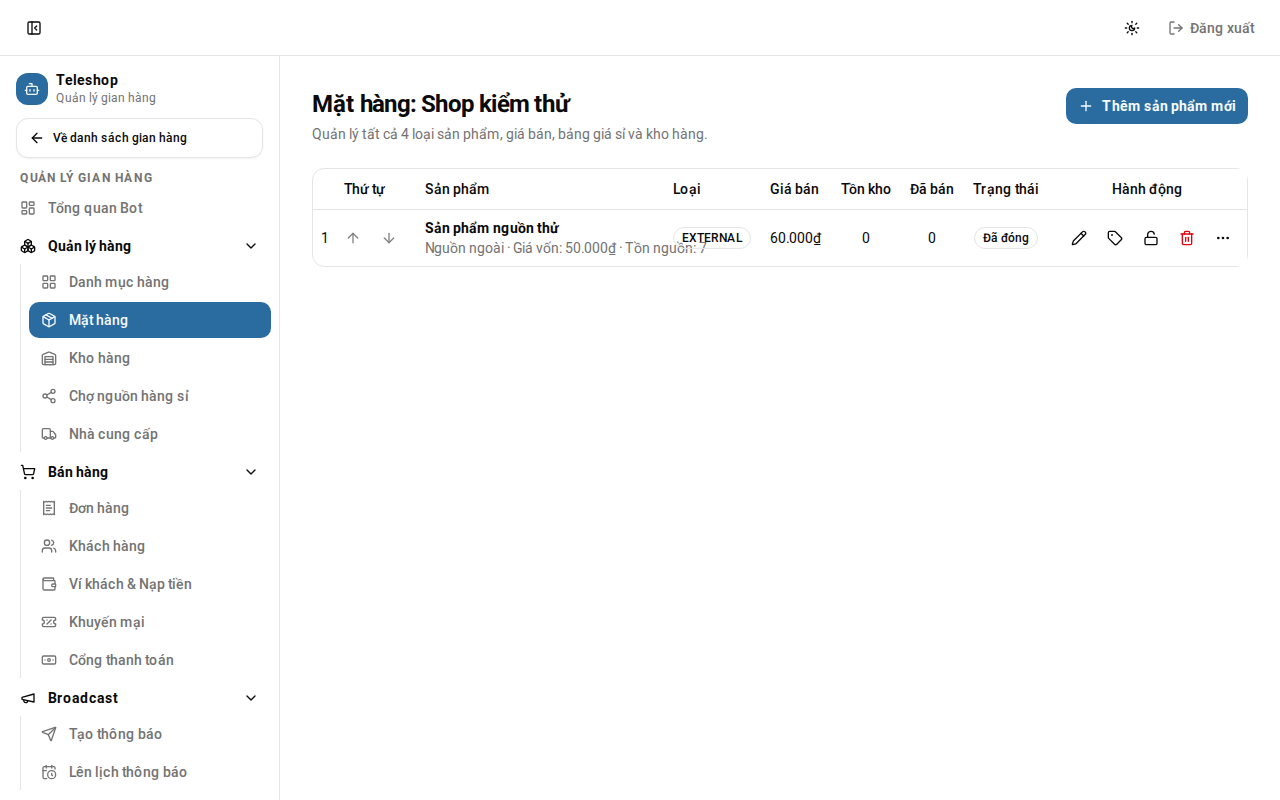Switch theme with the sun icon
Screen dimensions: 1280x800
tap(1132, 28)
